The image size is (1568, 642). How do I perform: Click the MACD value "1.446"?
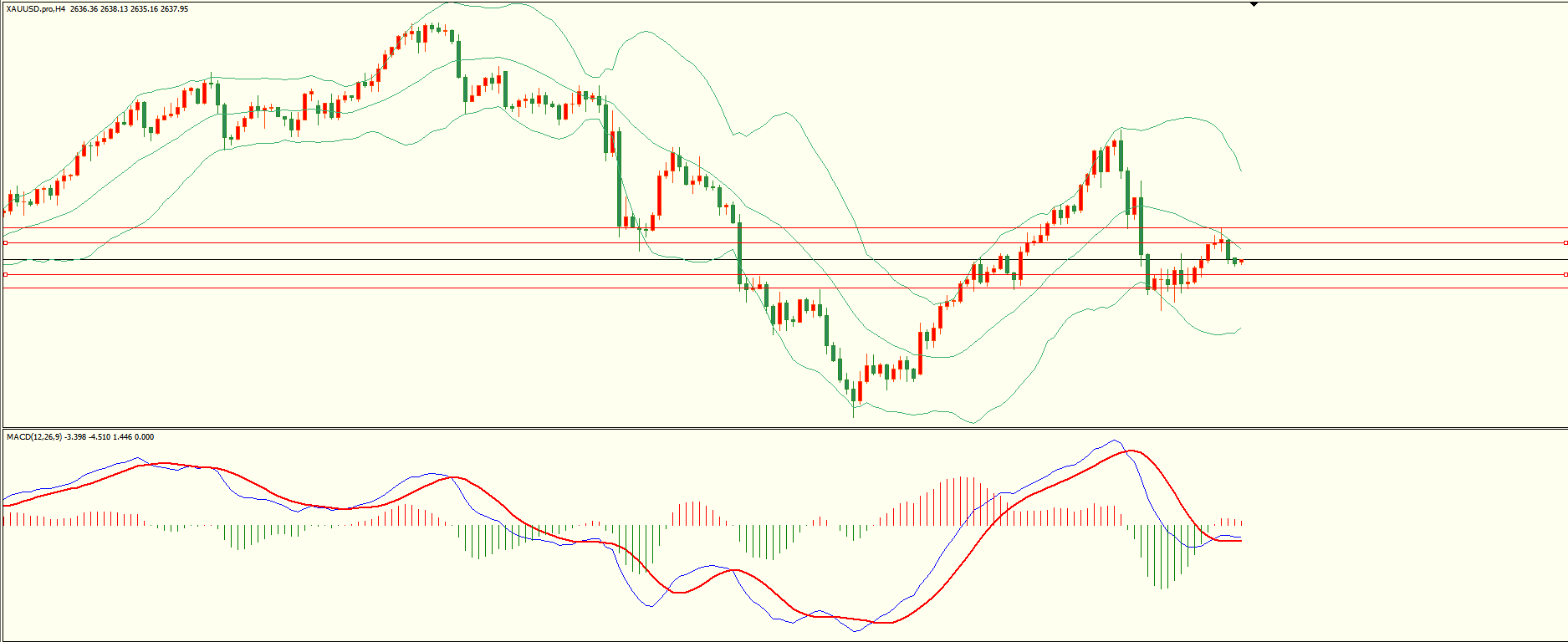(122, 437)
